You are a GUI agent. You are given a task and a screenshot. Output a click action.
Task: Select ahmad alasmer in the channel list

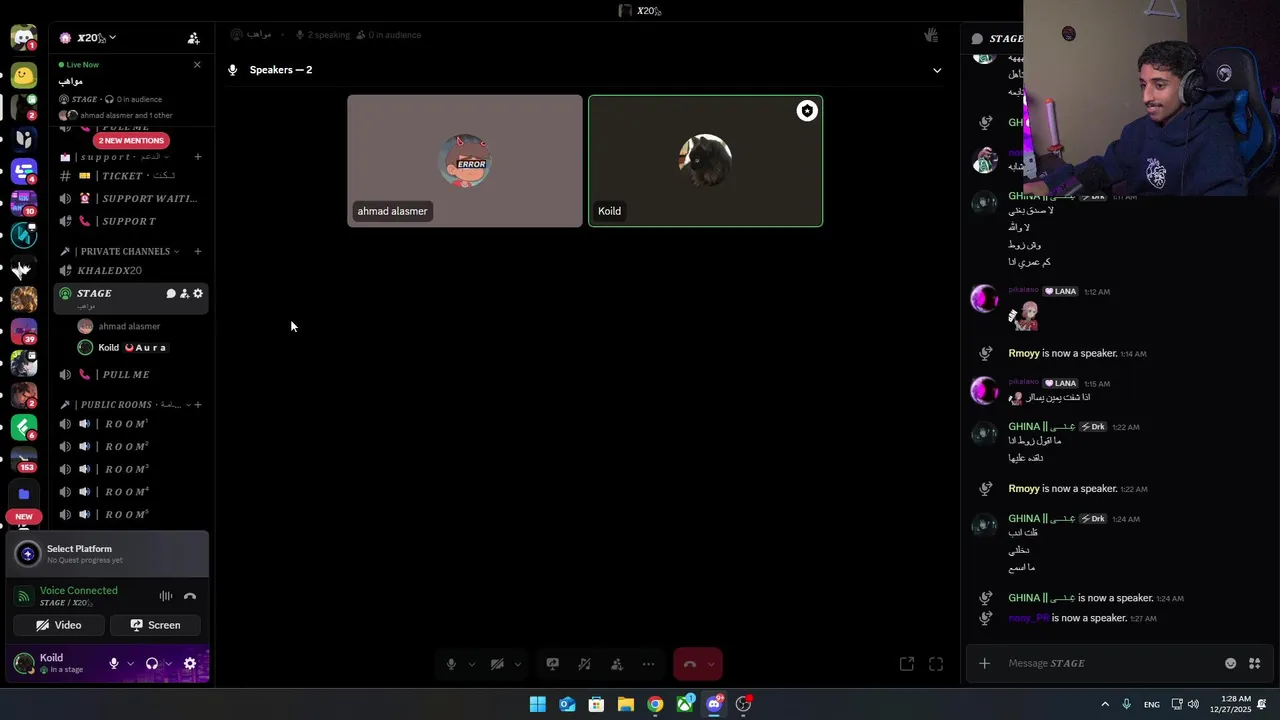point(131,326)
